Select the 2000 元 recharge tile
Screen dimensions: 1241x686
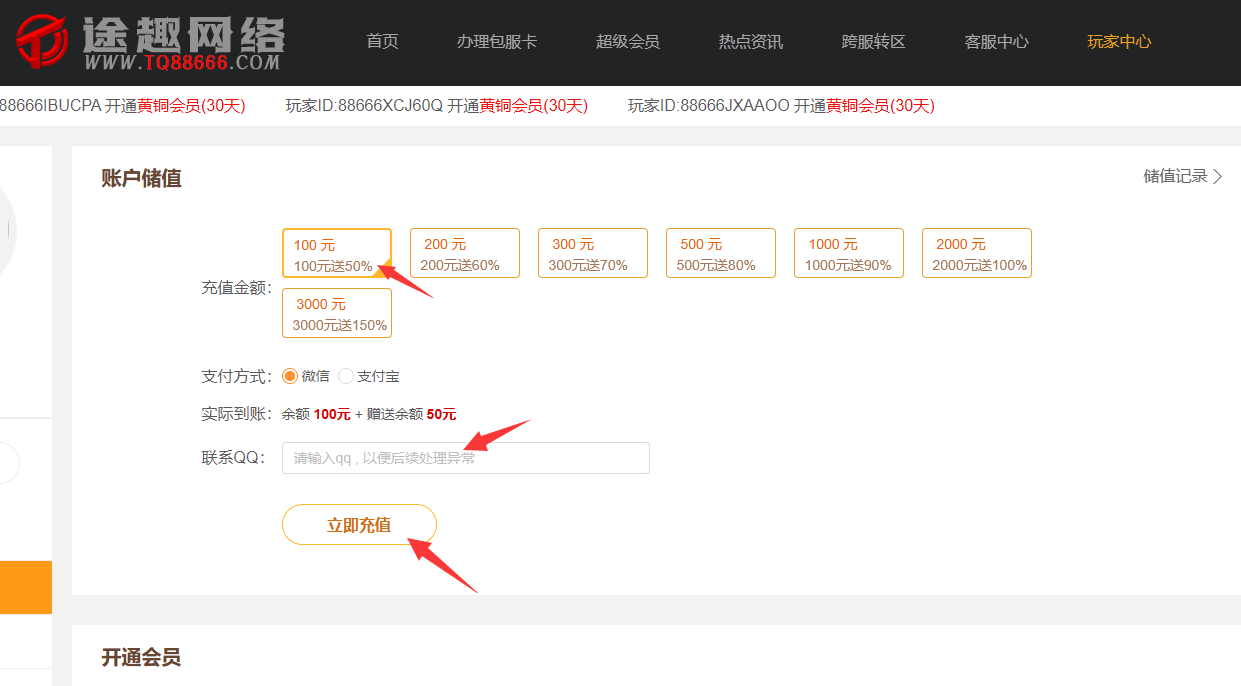point(976,254)
